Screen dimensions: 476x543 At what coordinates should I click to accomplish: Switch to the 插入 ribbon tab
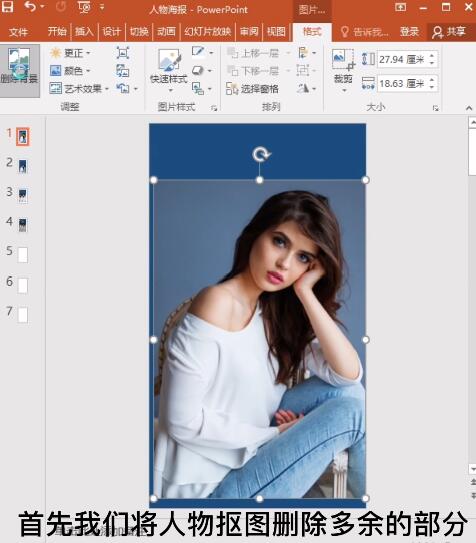[84, 32]
